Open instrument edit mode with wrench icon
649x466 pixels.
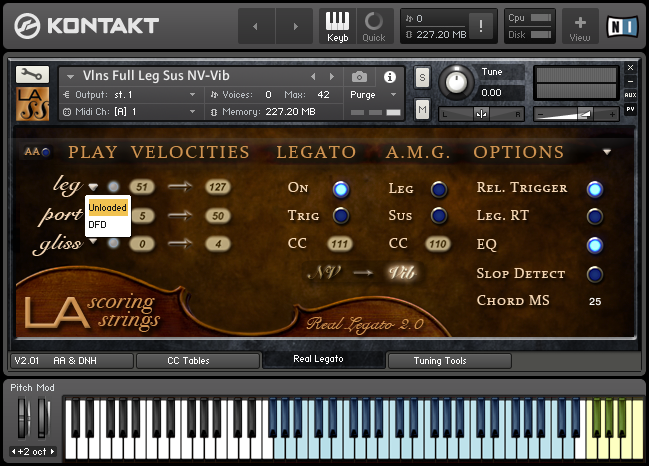coord(32,74)
